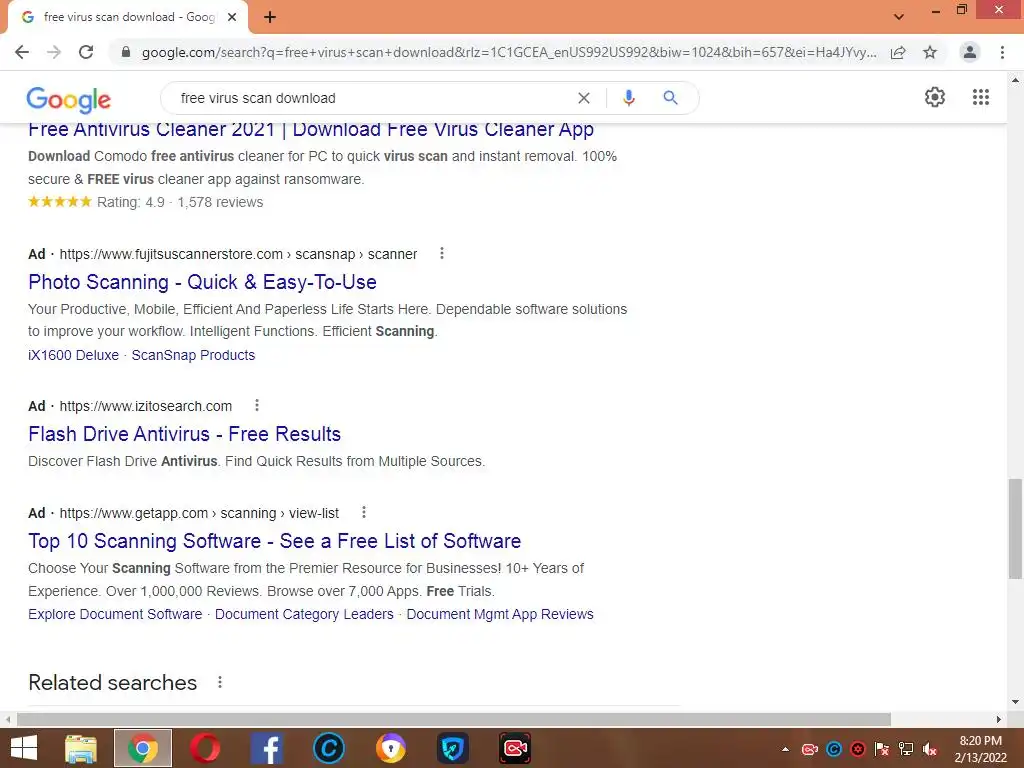
Task: Open network status tray icon
Action: click(x=906, y=750)
